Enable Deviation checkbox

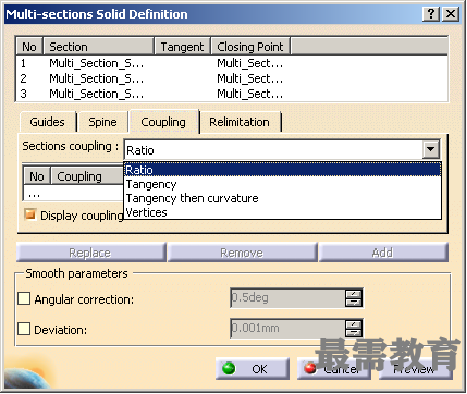[x=24, y=329]
